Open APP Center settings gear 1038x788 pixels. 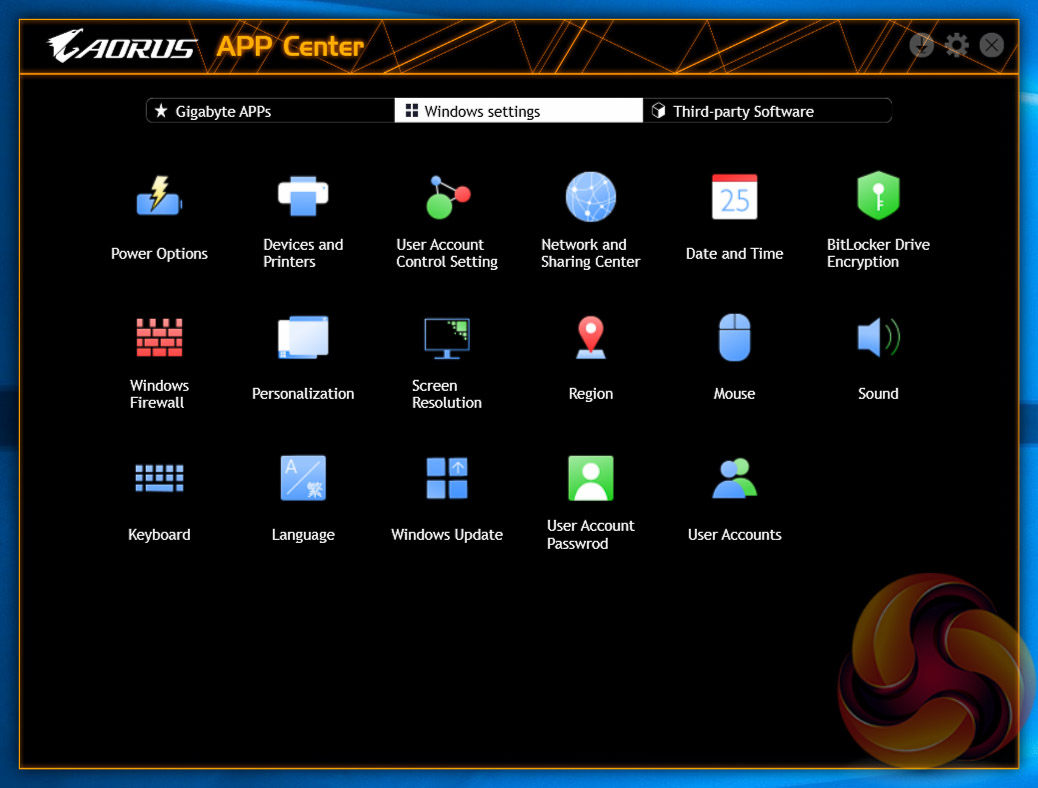click(x=957, y=45)
